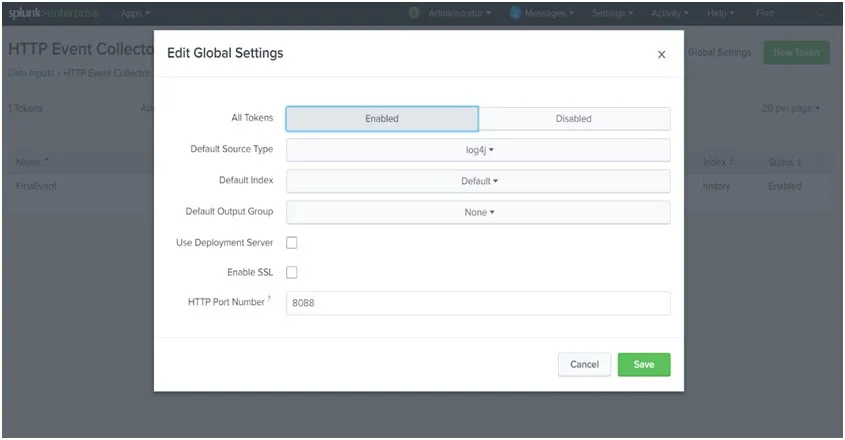This screenshot has width=845, height=440.
Task: Open the Activity menu
Action: click(x=670, y=13)
